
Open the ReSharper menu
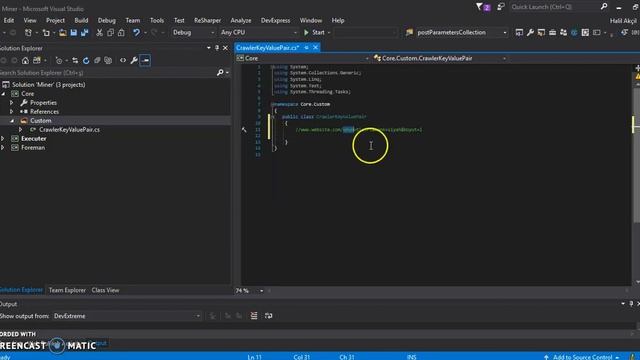[207, 20]
